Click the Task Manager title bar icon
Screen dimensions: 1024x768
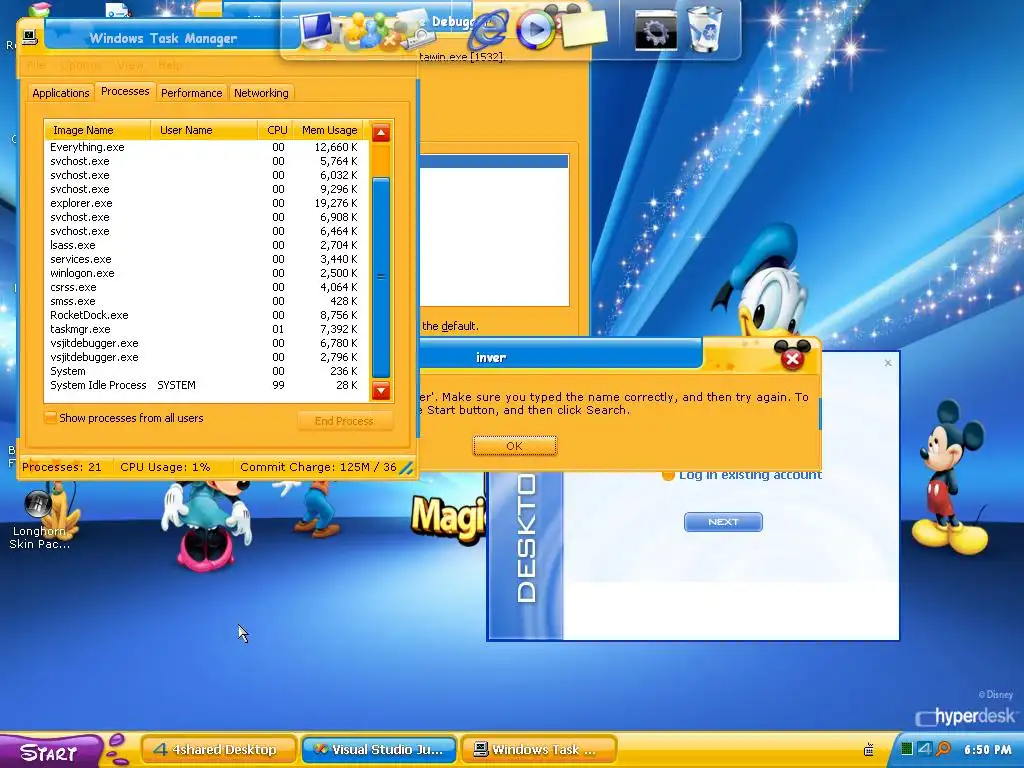tap(30, 37)
